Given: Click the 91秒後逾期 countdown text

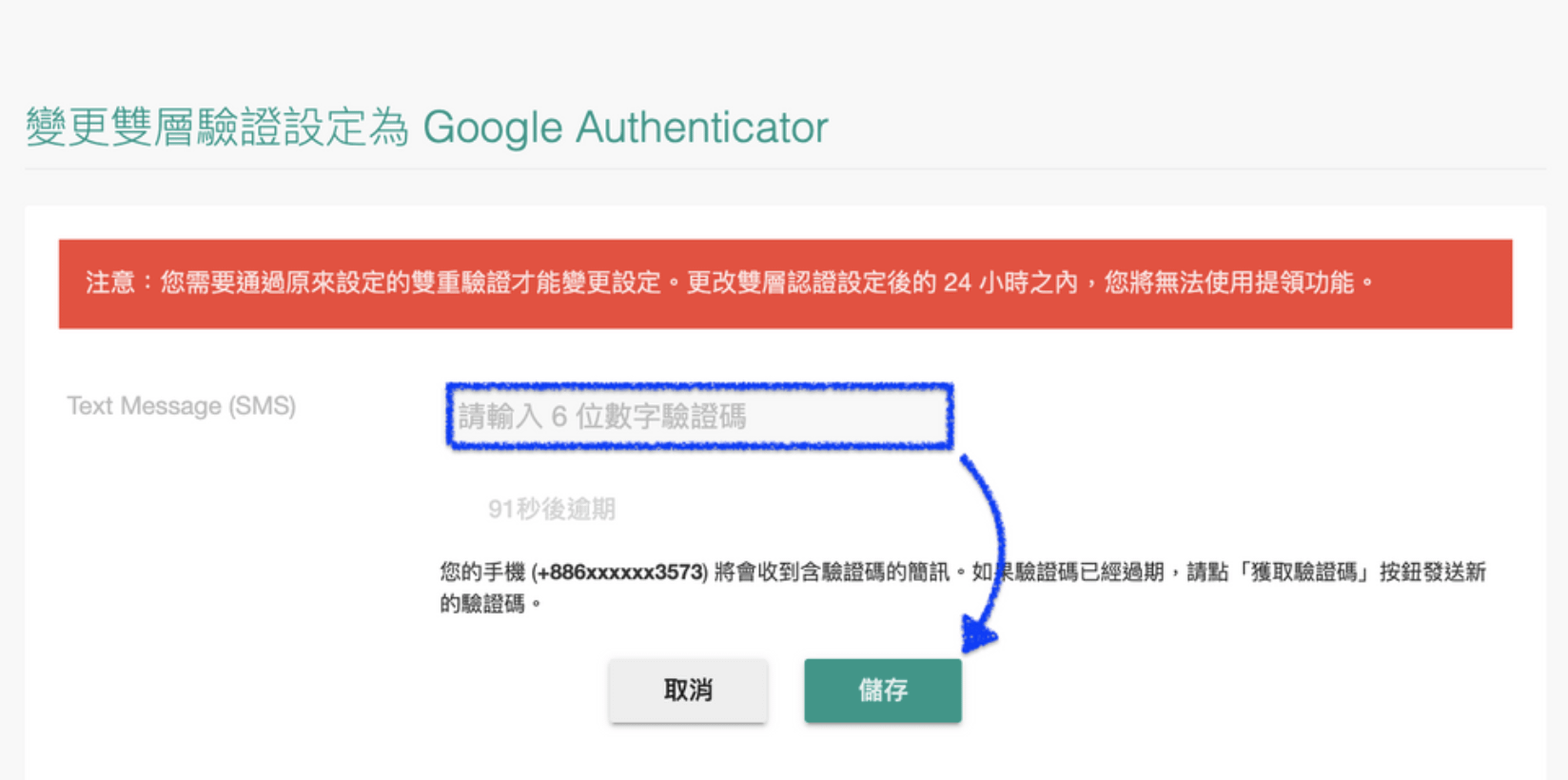Looking at the screenshot, I should [x=552, y=509].
